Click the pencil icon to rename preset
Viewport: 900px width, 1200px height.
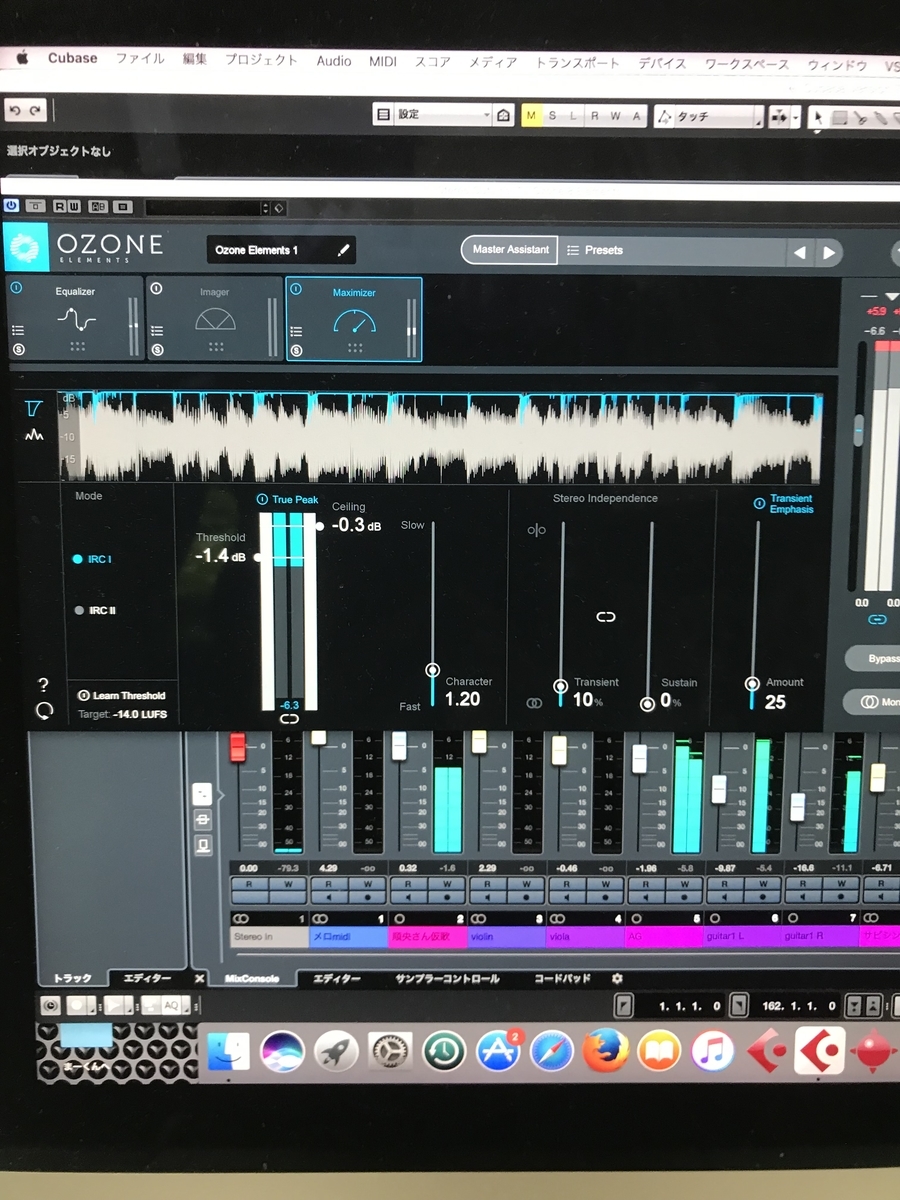343,250
